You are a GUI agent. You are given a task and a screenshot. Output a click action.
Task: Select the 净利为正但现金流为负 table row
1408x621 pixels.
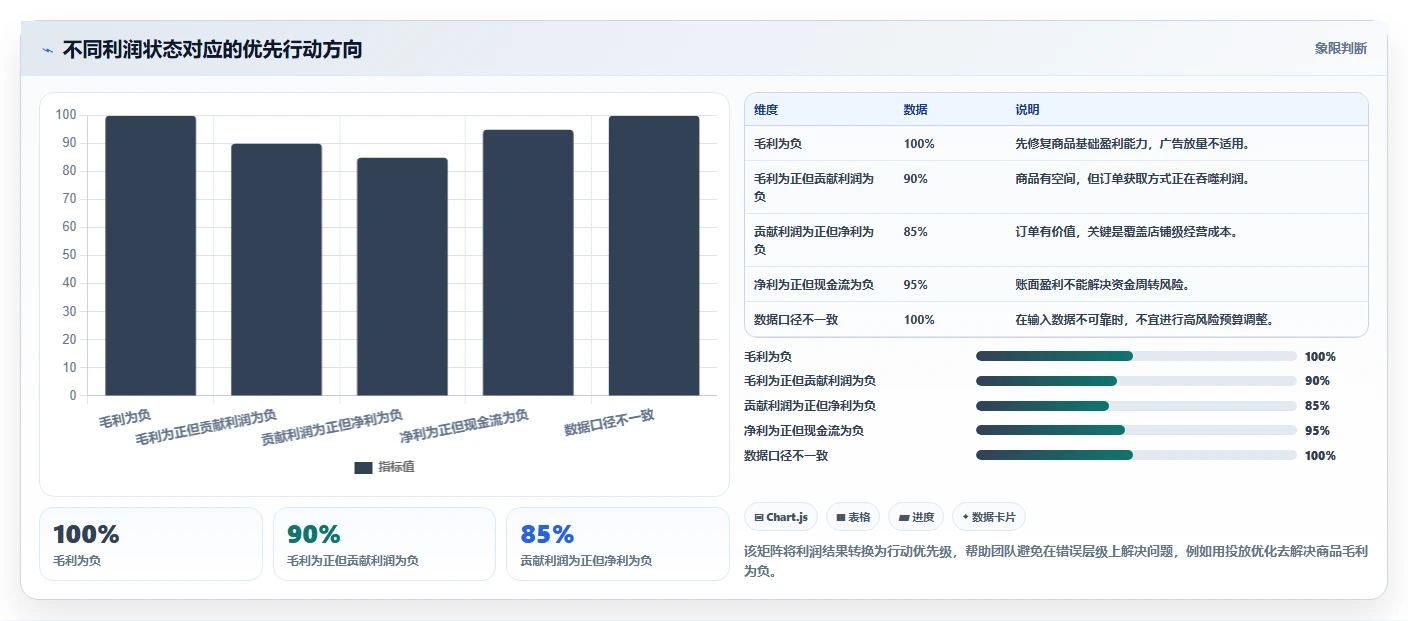(1056, 284)
